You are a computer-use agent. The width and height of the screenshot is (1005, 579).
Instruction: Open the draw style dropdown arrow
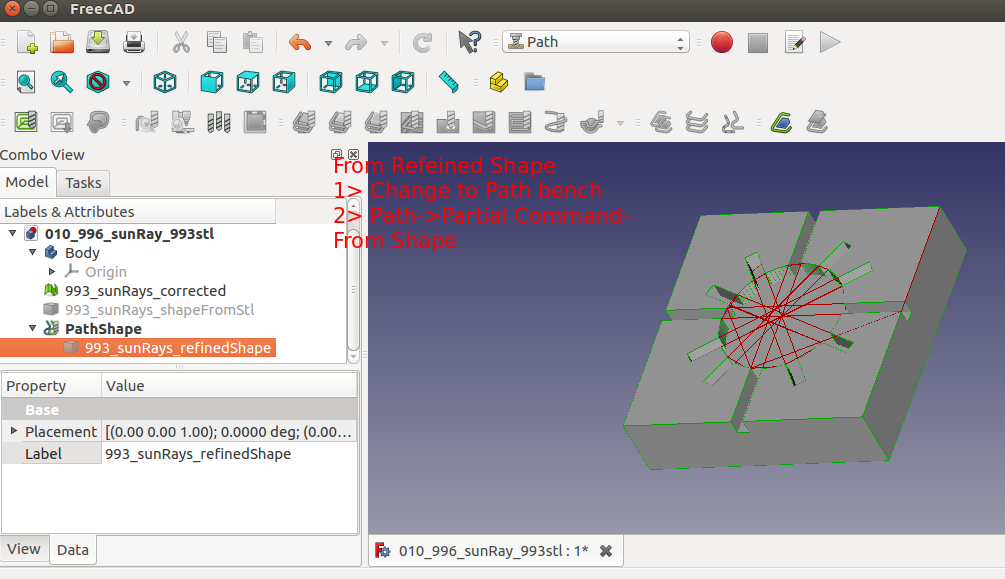click(126, 83)
